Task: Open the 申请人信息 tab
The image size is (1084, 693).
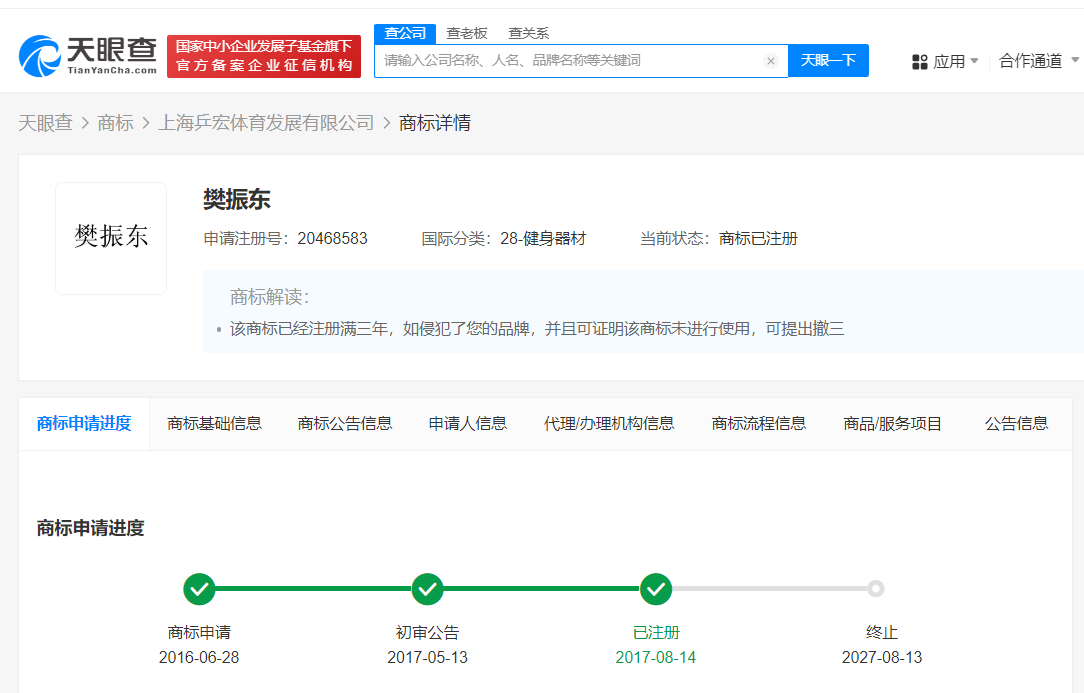Action: tap(471, 423)
